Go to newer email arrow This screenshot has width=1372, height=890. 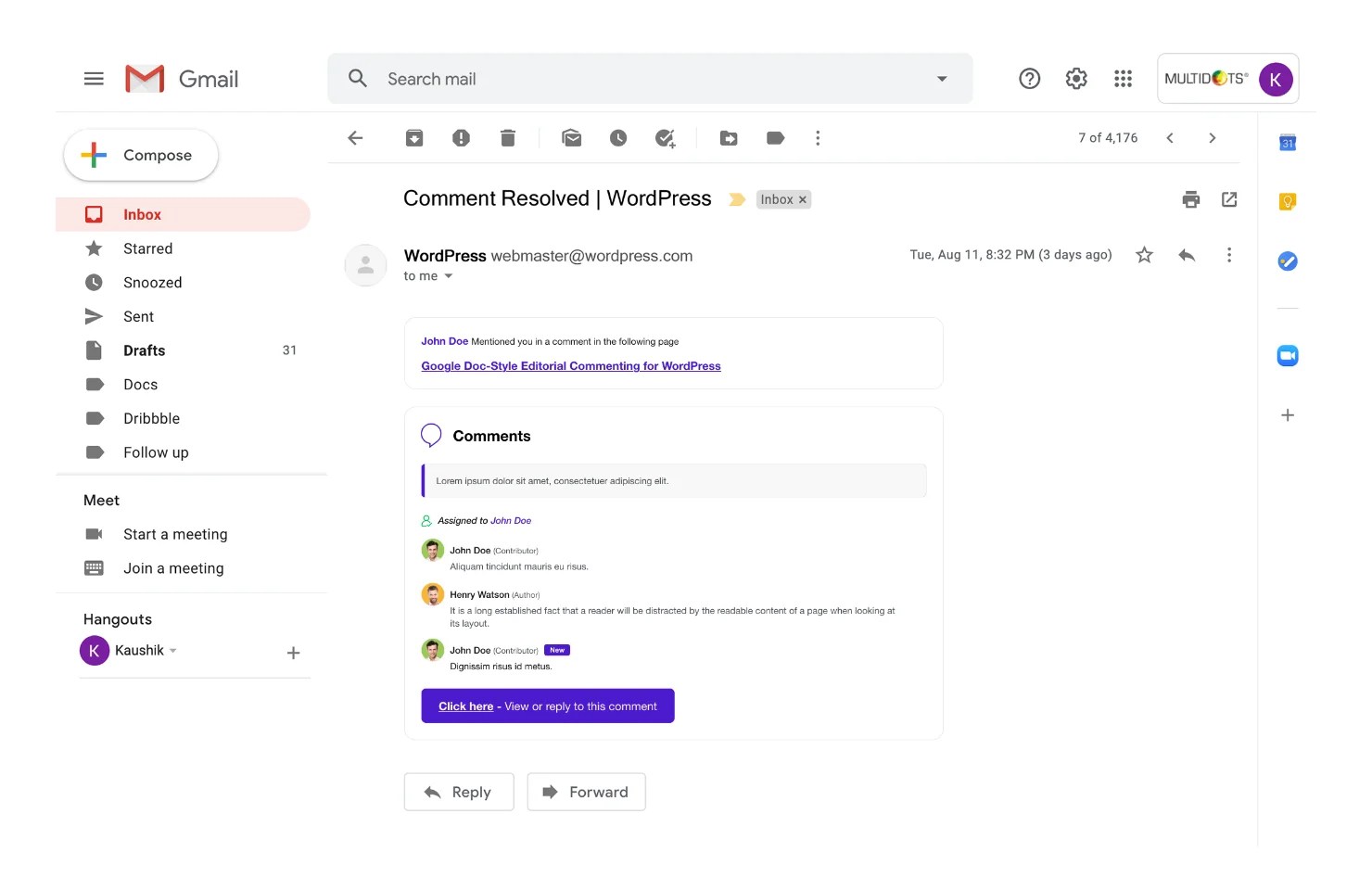[x=1170, y=138]
